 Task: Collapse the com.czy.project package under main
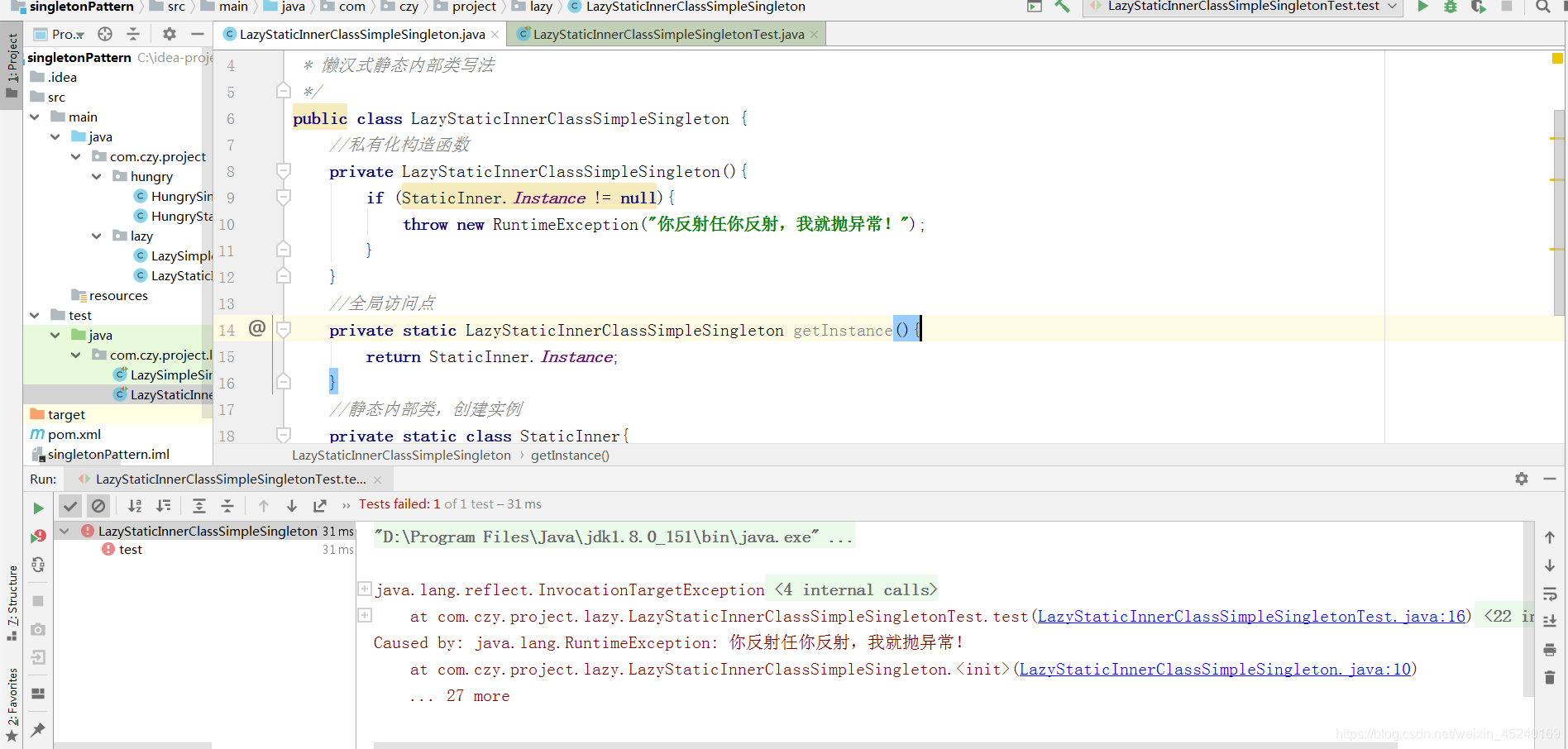click(x=76, y=157)
